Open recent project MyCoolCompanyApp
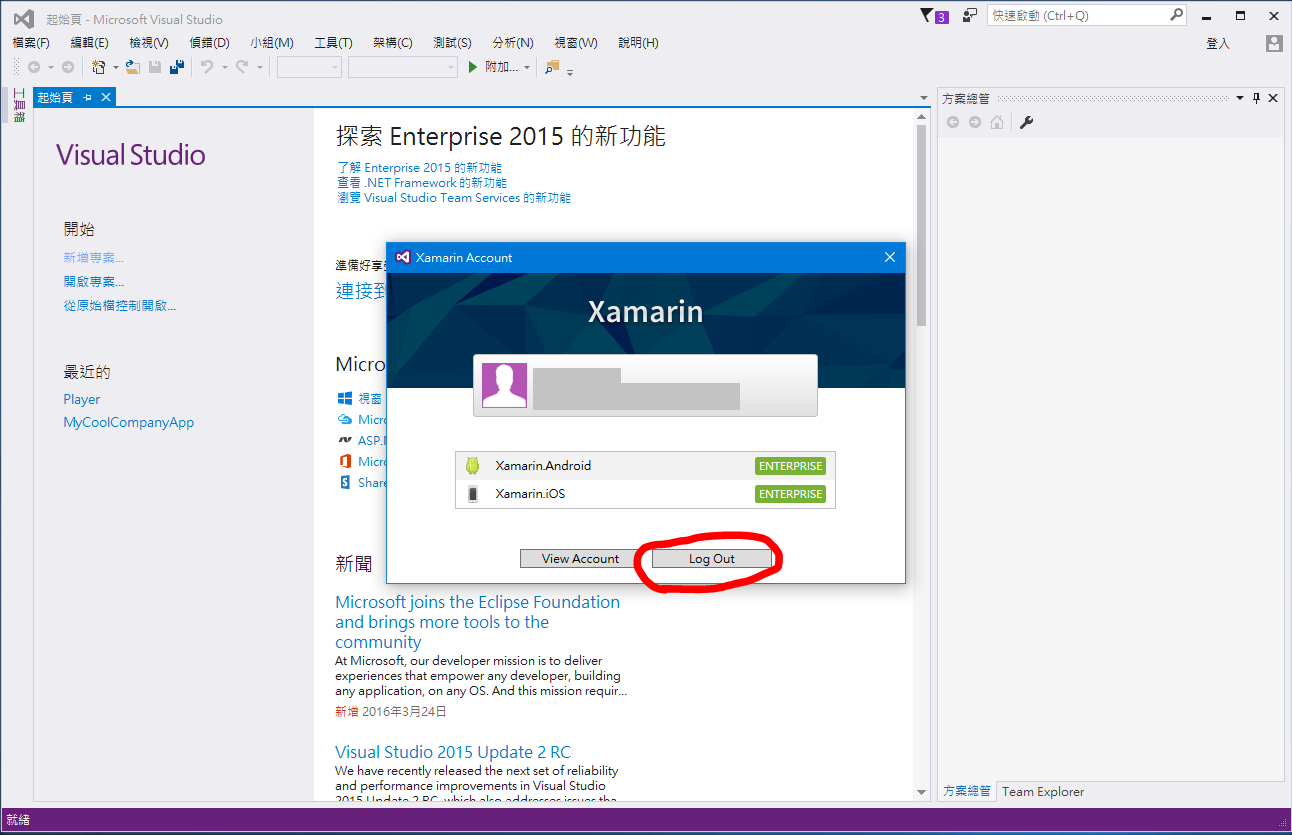Image resolution: width=1292 pixels, height=835 pixels. click(x=129, y=422)
